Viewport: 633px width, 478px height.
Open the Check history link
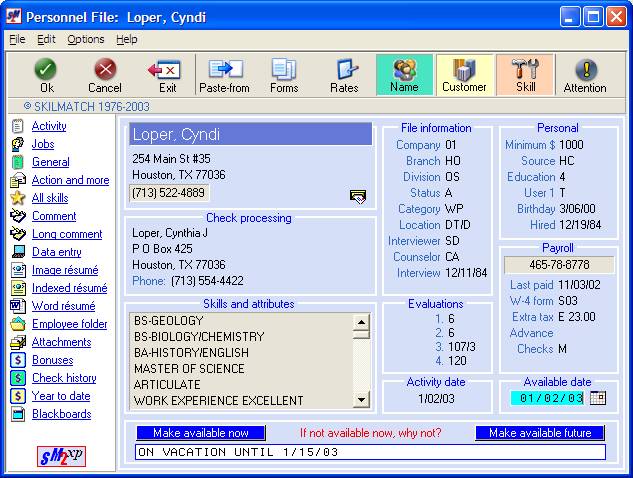click(x=64, y=378)
